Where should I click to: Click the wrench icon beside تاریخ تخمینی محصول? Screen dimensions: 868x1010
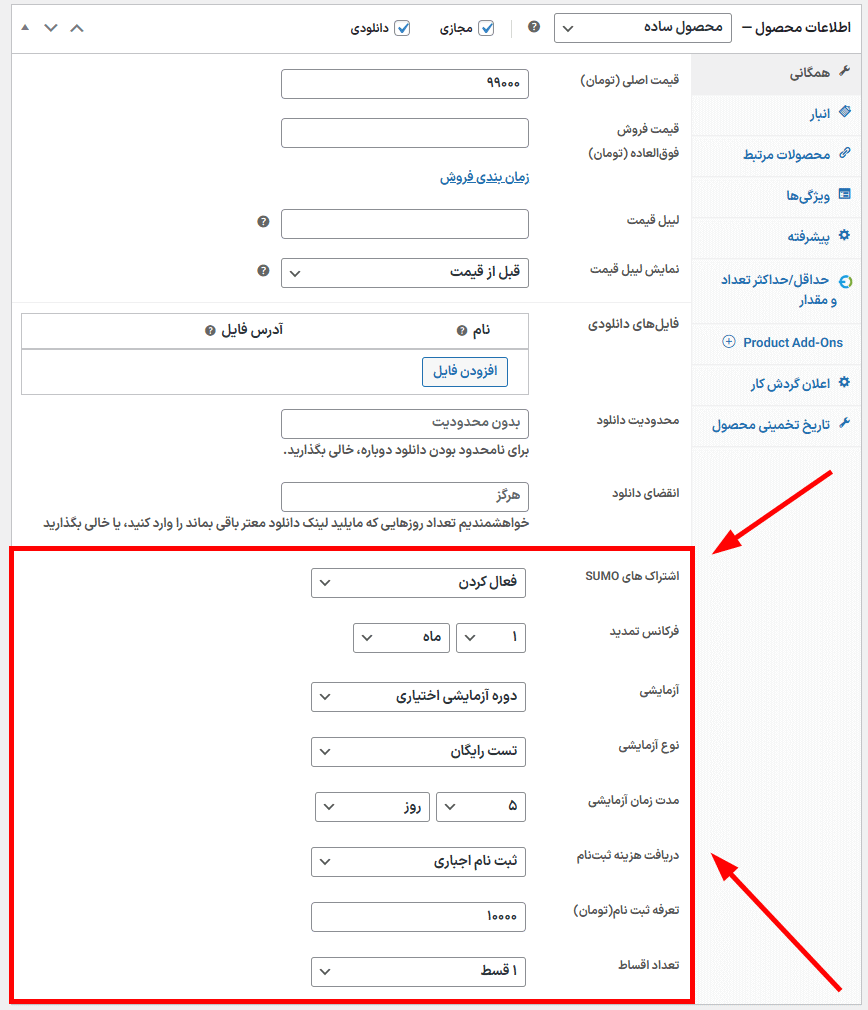click(x=845, y=423)
